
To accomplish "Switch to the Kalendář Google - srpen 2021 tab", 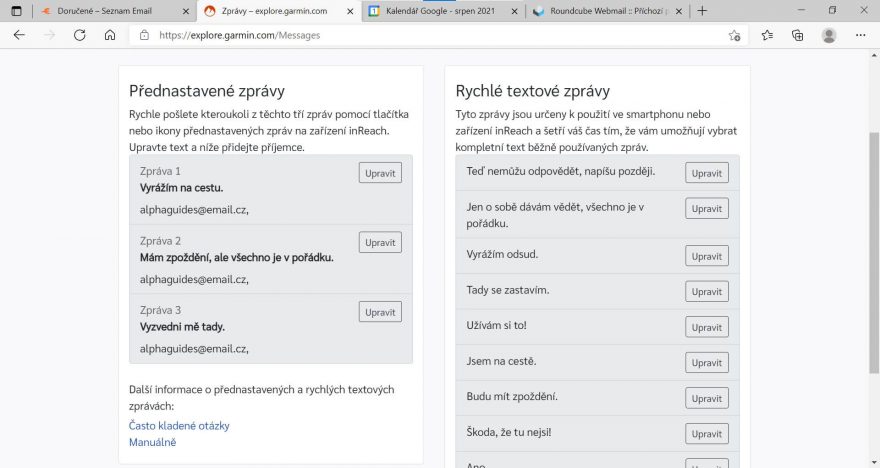I will (443, 11).
